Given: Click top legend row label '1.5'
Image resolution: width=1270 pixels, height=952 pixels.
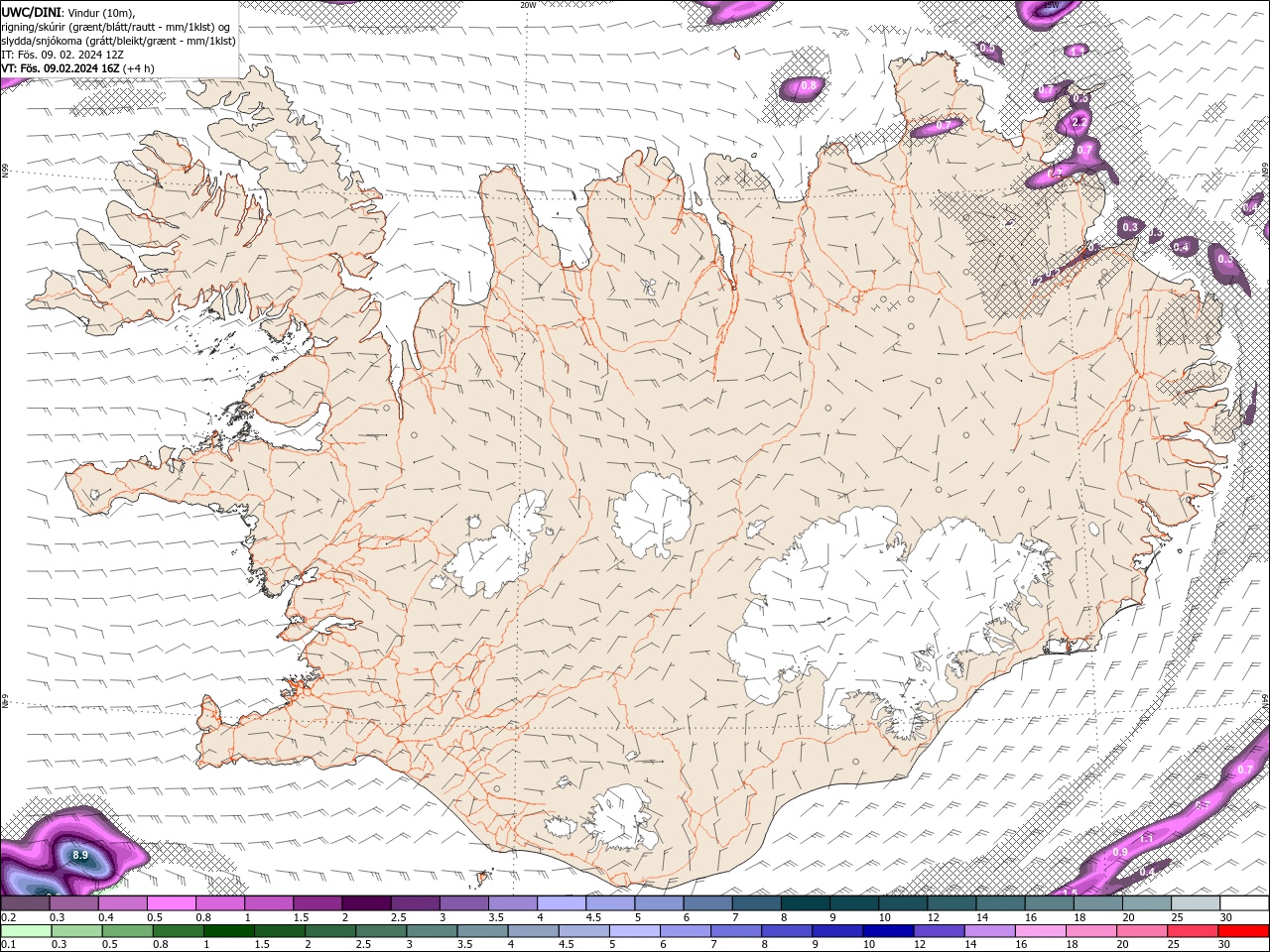Looking at the screenshot, I should coord(302,918).
